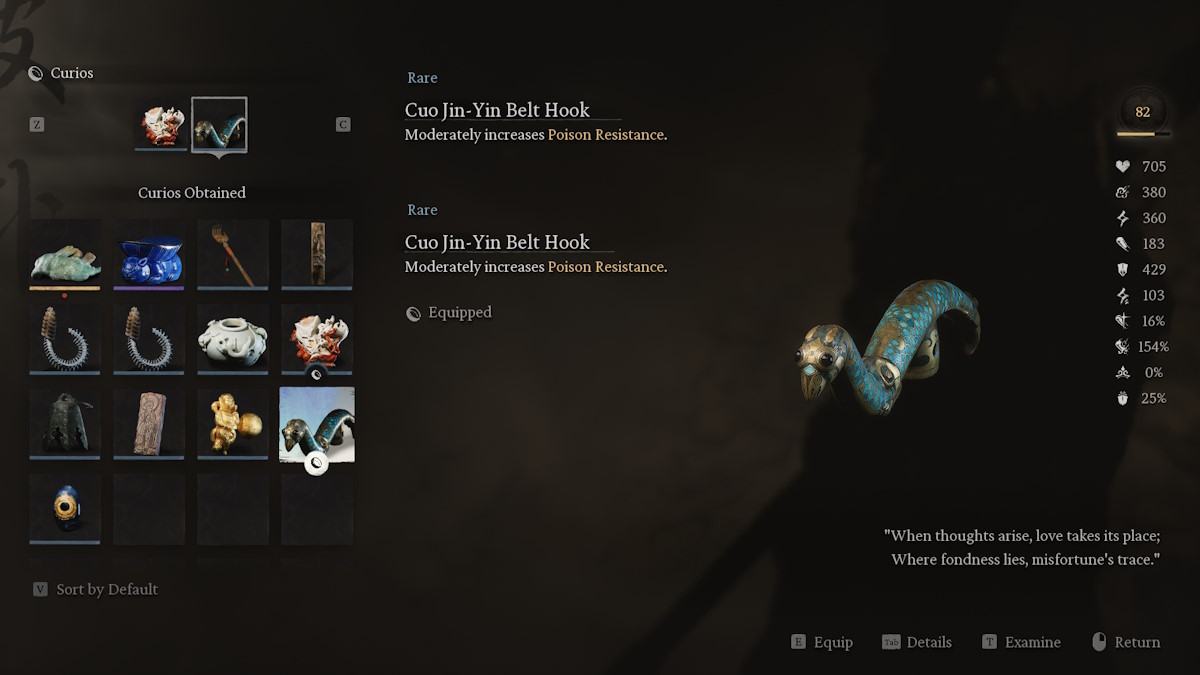Image resolution: width=1200 pixels, height=675 pixels.
Task: Pick the wooden back scratcher curio
Action: pos(233,255)
